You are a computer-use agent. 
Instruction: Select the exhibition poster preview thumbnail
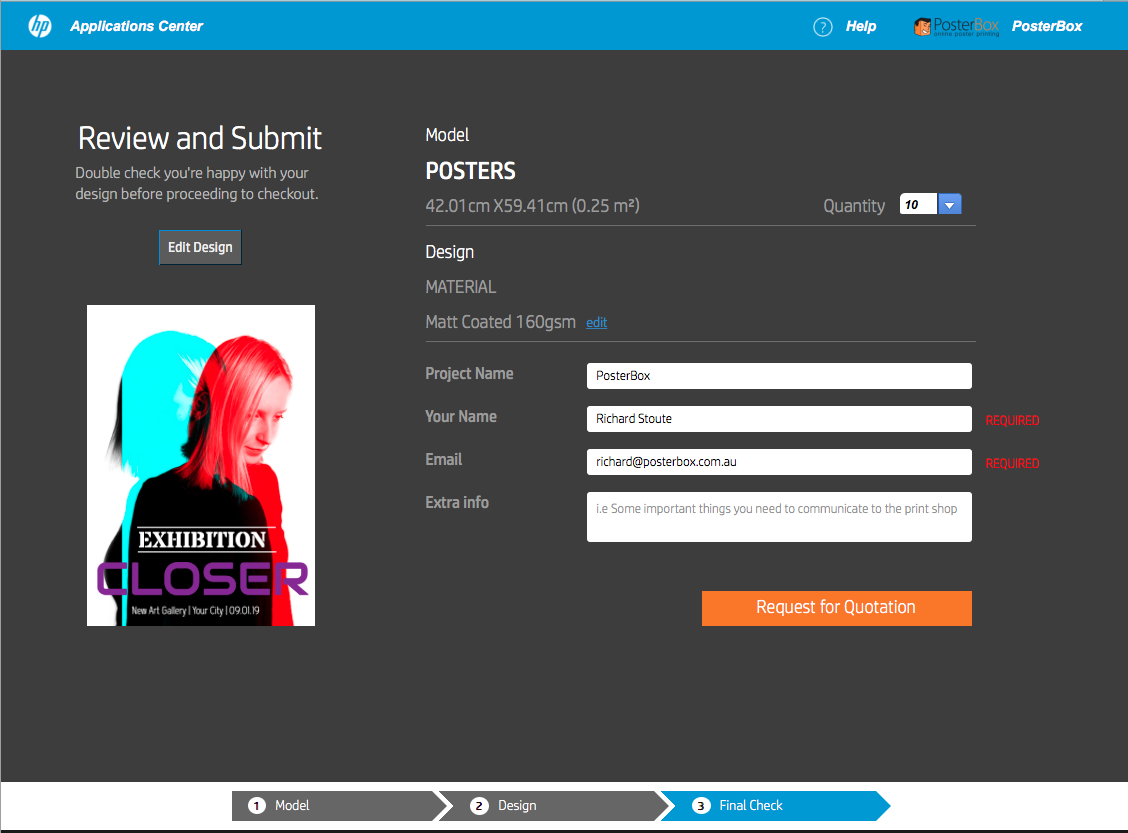coord(201,465)
